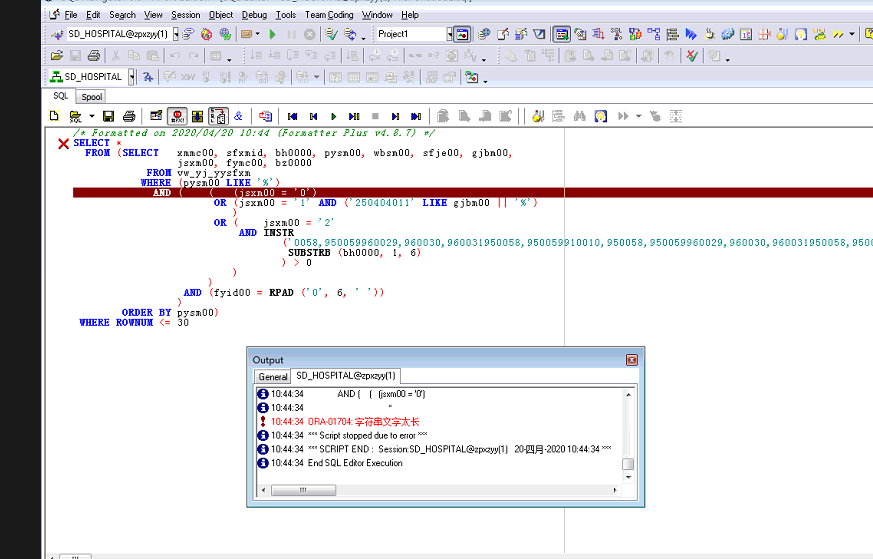
Task: Go to last record with navigation button
Action: click(x=416, y=116)
